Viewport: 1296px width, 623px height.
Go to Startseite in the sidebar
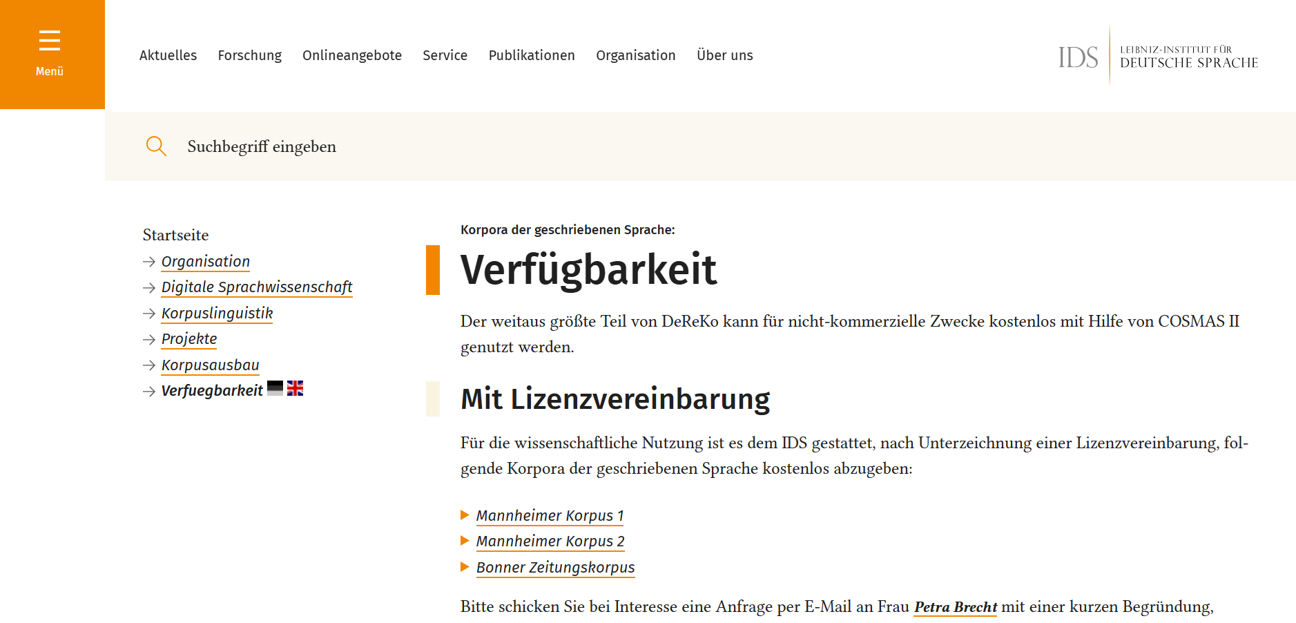point(174,234)
